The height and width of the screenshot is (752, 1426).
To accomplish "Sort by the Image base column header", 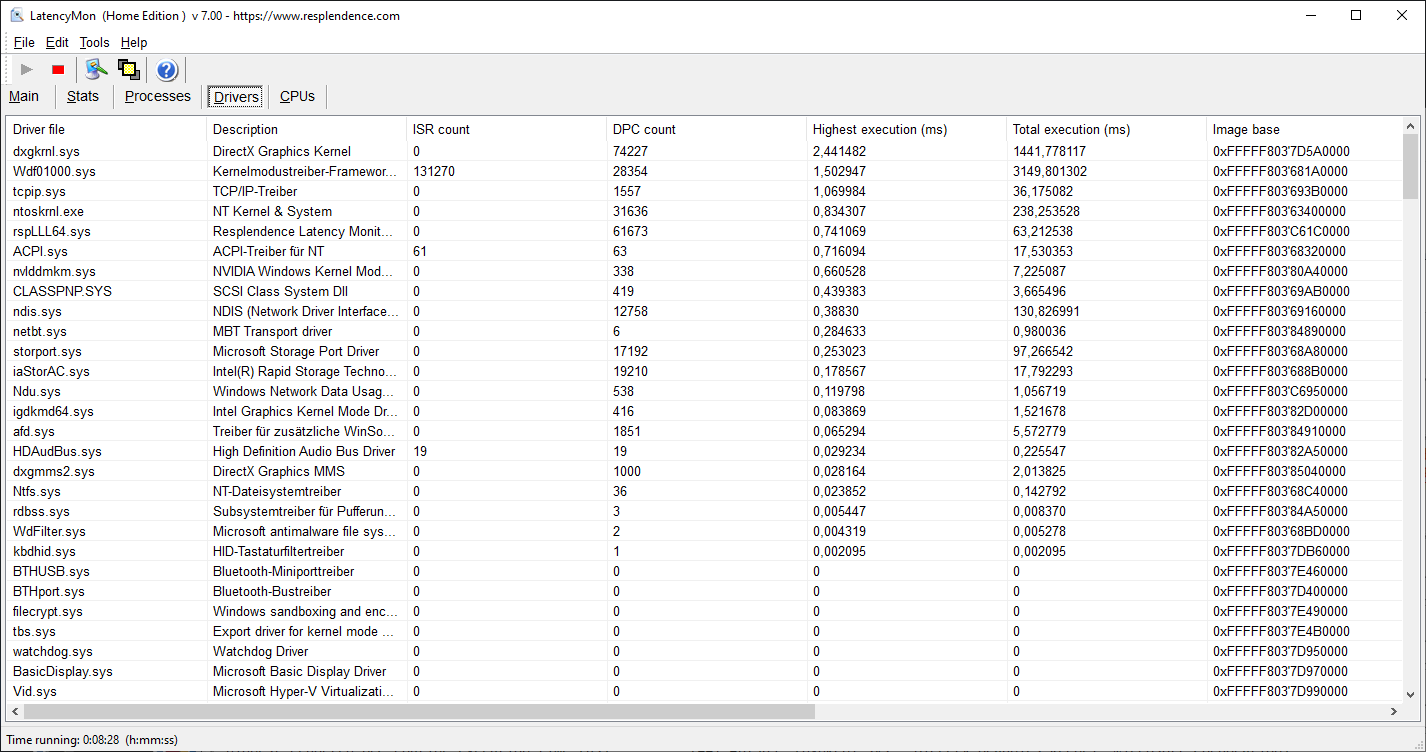I will [1304, 129].
